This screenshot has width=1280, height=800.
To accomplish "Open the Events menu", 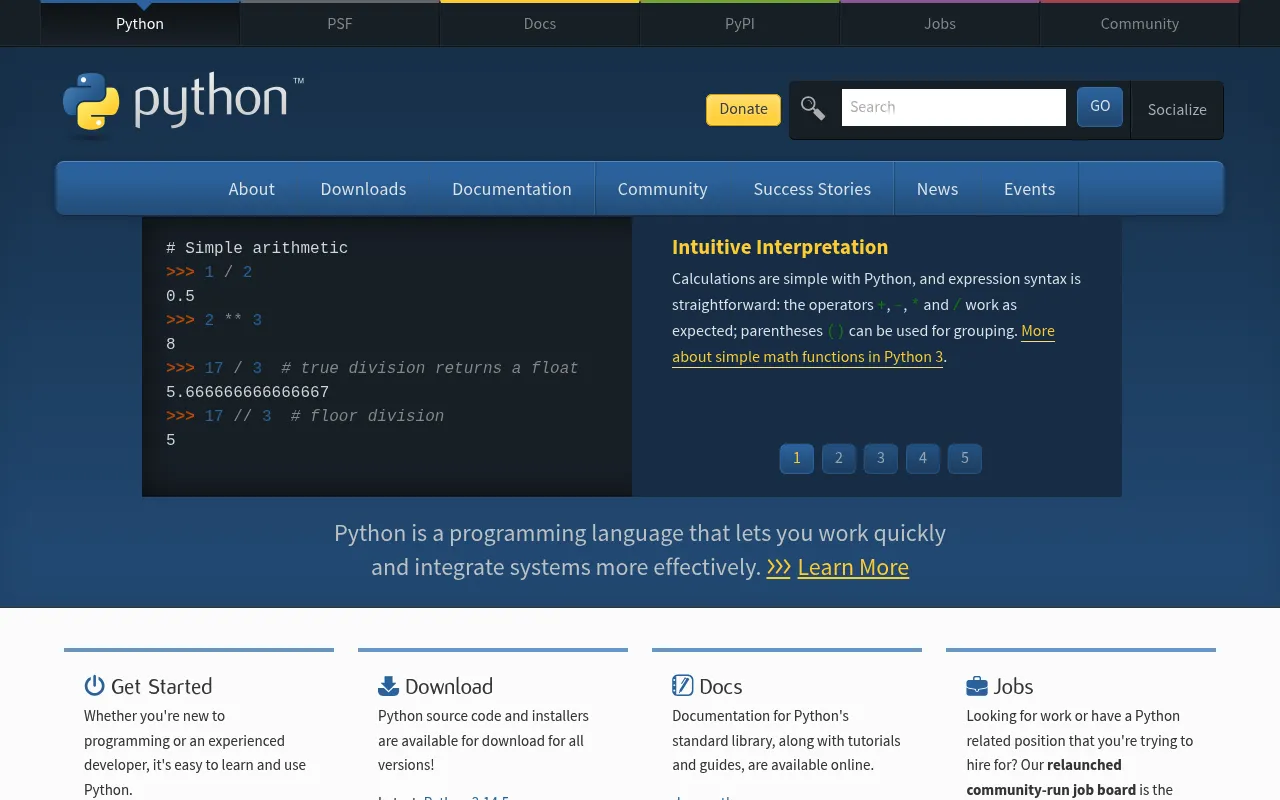I will tap(1029, 189).
